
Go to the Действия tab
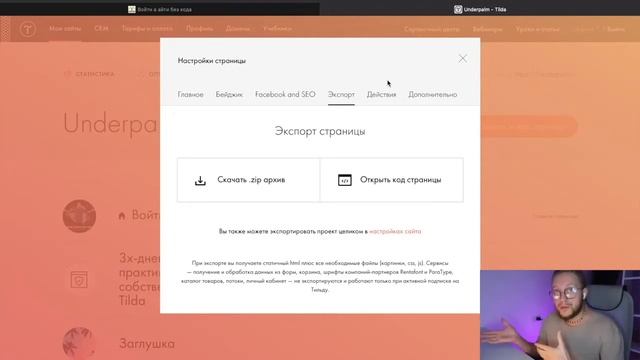(x=381, y=94)
